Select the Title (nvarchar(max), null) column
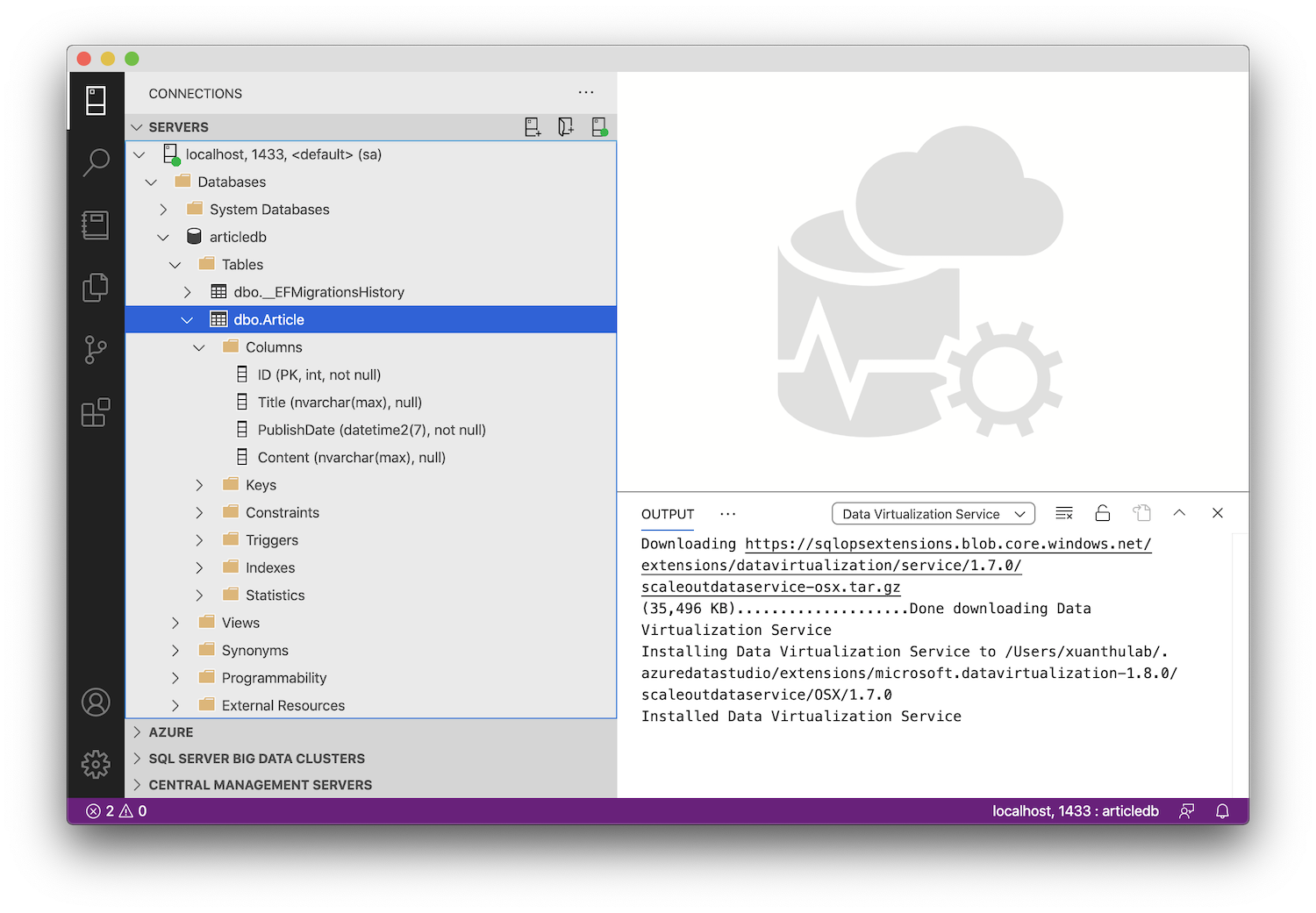The height and width of the screenshot is (913, 1316). pos(371,403)
